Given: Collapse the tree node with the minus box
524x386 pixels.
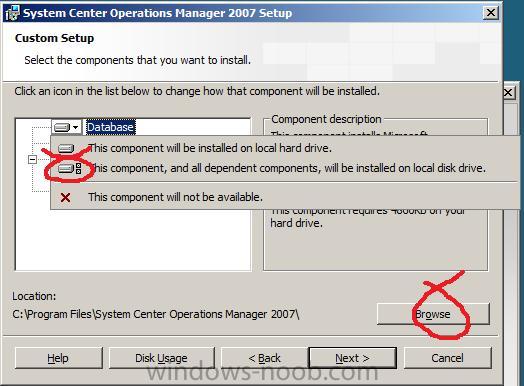Looking at the screenshot, I should click(x=32, y=159).
